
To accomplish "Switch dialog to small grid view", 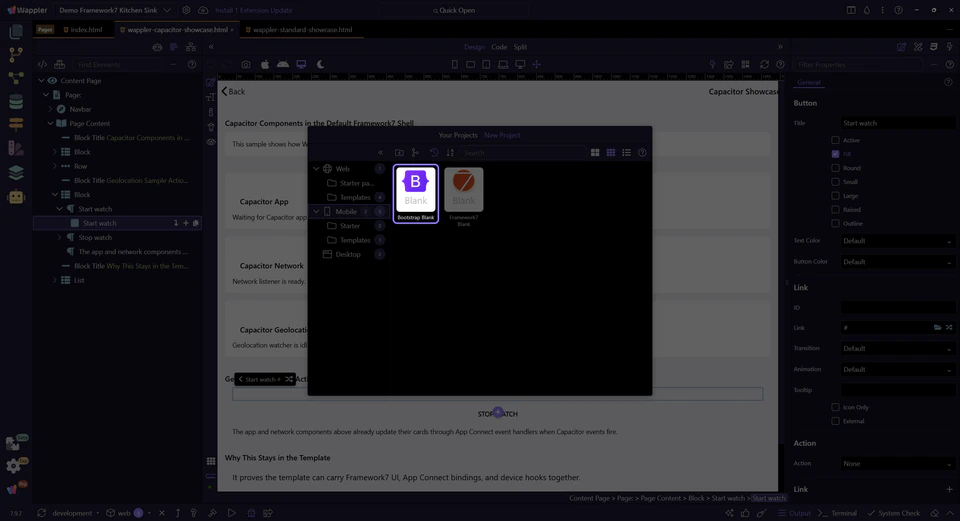I will click(610, 152).
